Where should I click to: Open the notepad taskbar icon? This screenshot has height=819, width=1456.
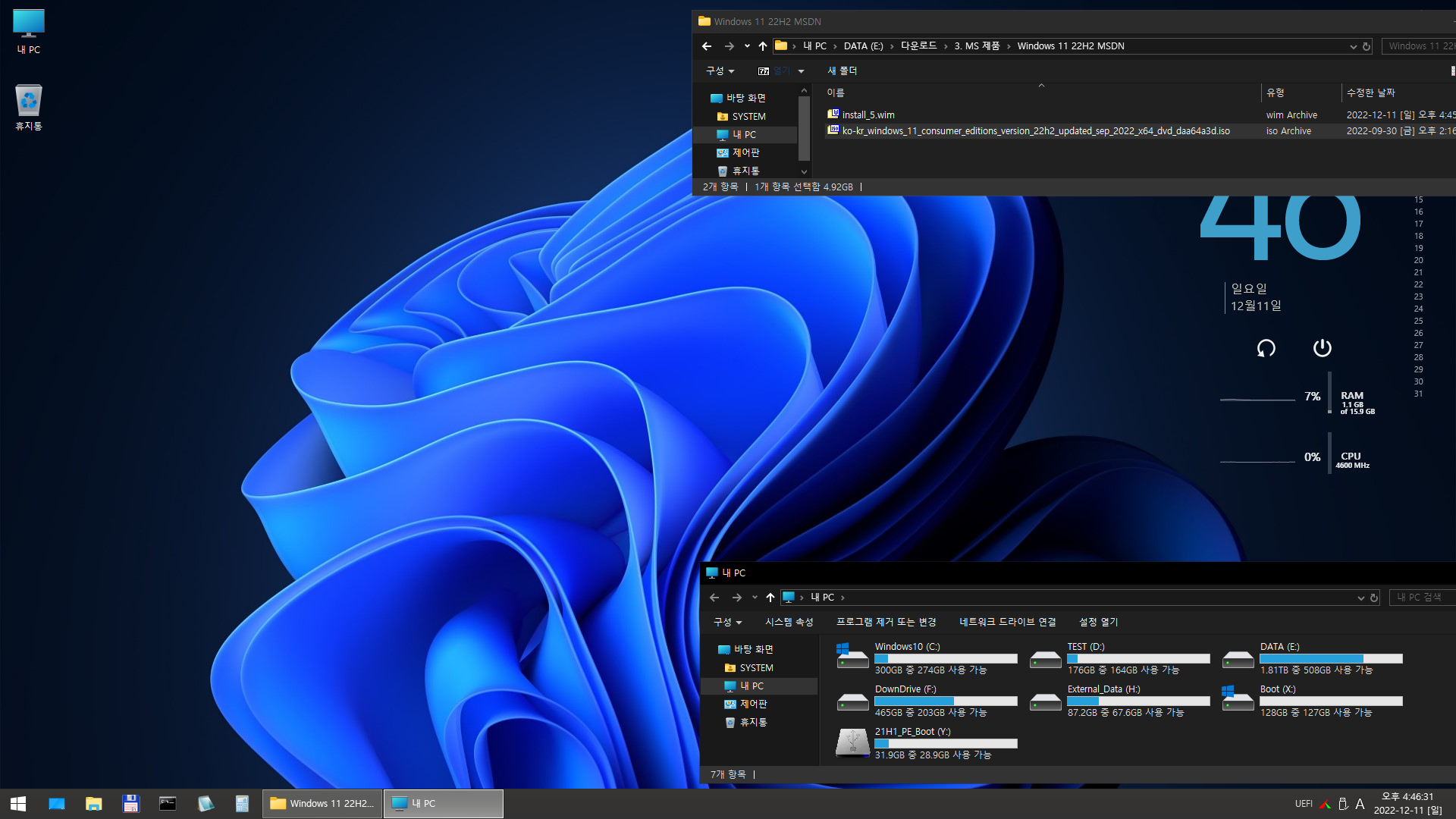(205, 803)
